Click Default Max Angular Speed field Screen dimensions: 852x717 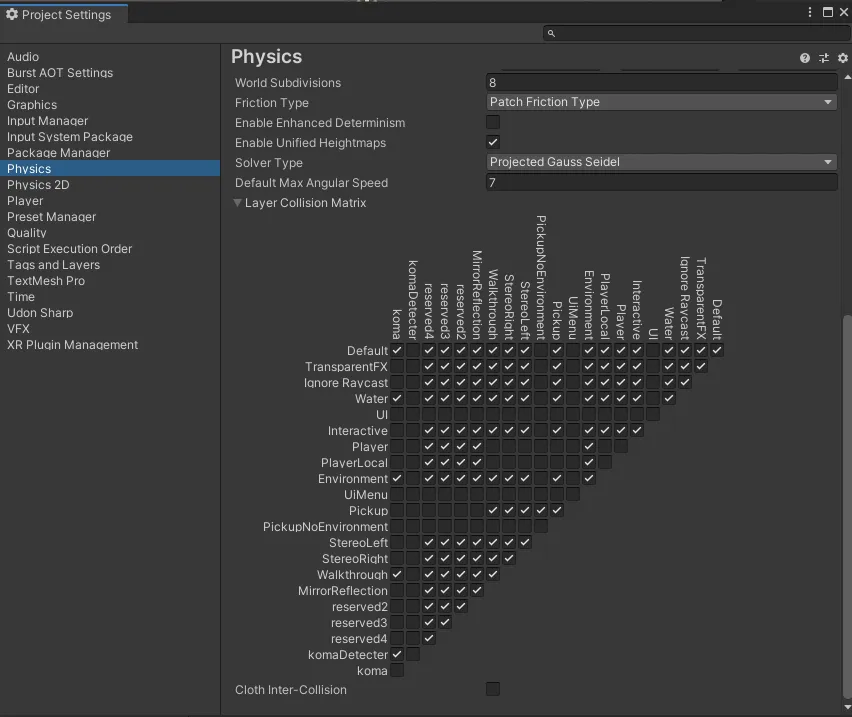(x=661, y=183)
